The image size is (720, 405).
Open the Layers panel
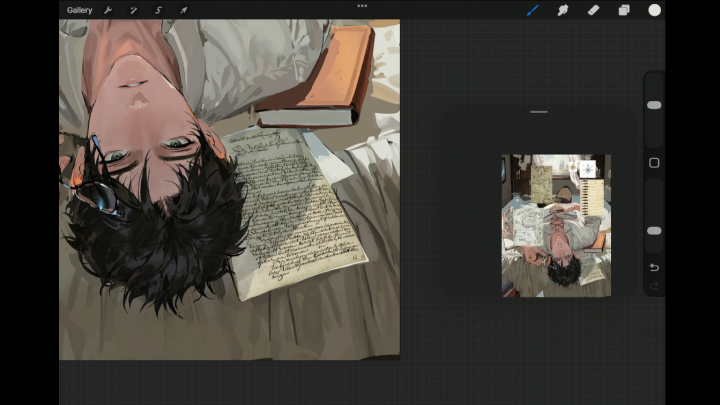624,10
